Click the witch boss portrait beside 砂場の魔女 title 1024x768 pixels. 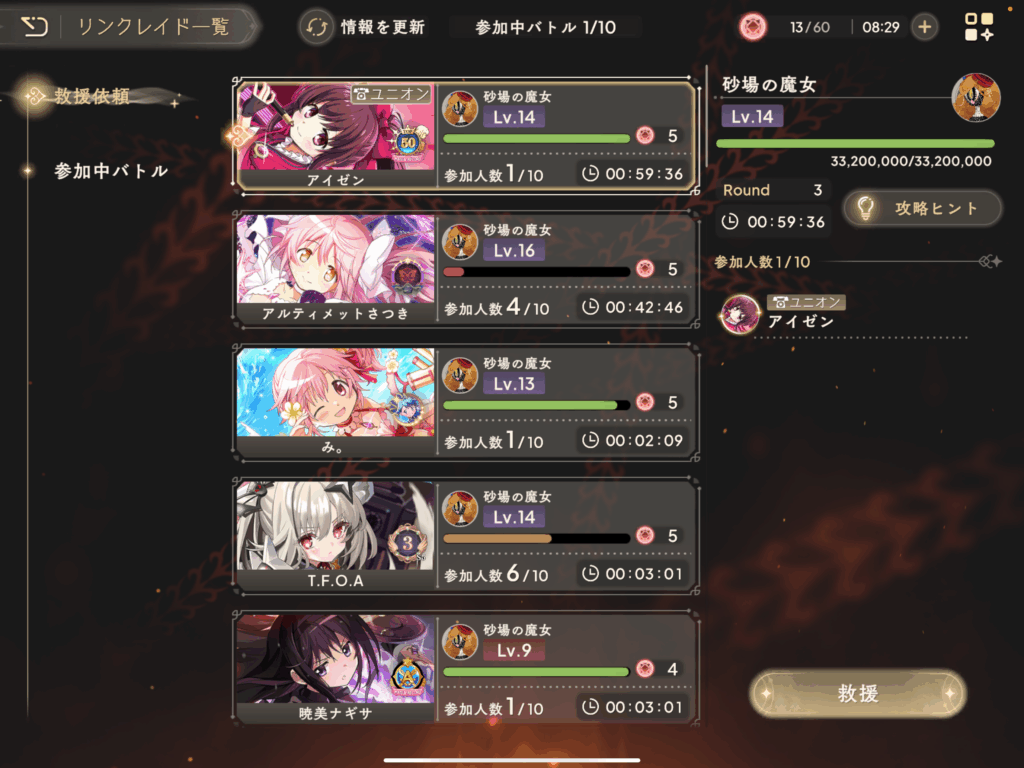point(976,98)
